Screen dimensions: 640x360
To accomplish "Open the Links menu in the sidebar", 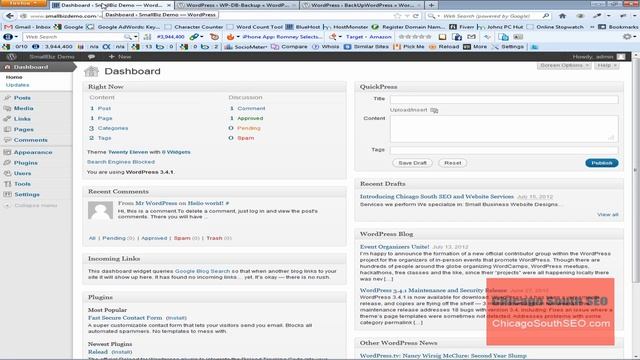I will (x=22, y=119).
